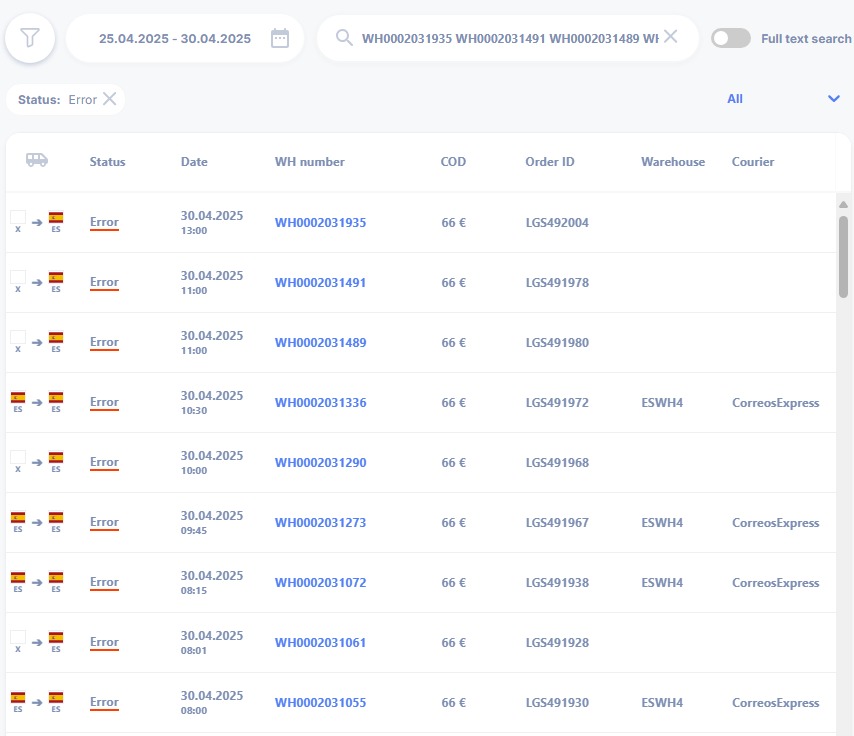
Task: Sort by the WH number column header
Action: (309, 162)
